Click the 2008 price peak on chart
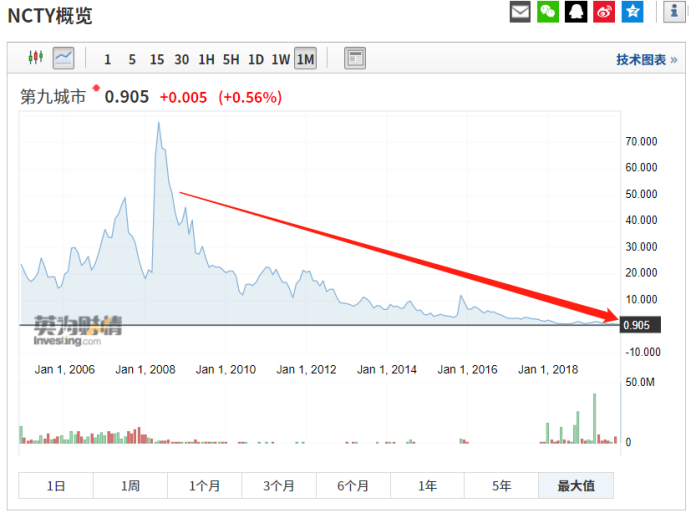This screenshot has height=519, width=692. [x=159, y=123]
